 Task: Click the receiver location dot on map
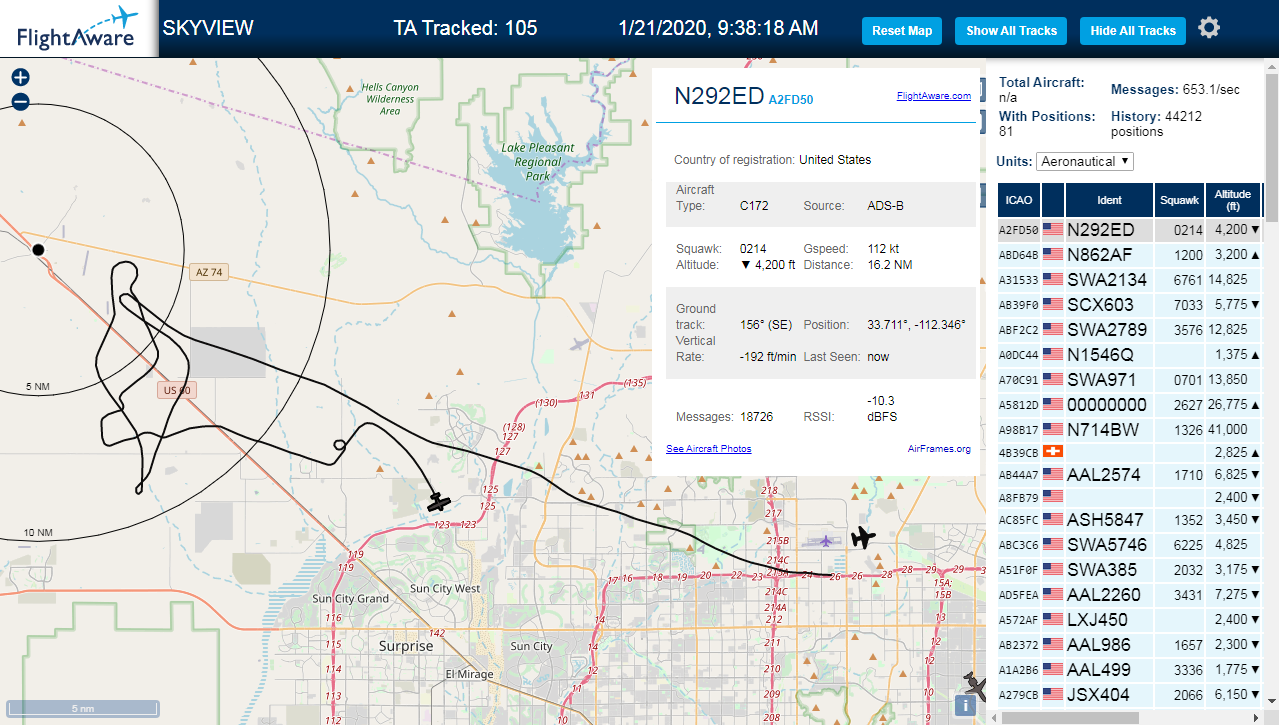click(38, 249)
